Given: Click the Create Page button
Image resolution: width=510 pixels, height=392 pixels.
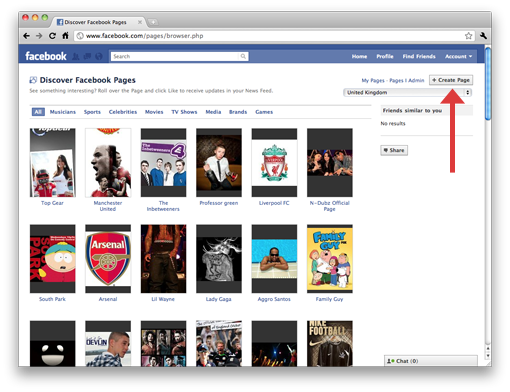Looking at the screenshot, I should (451, 80).
